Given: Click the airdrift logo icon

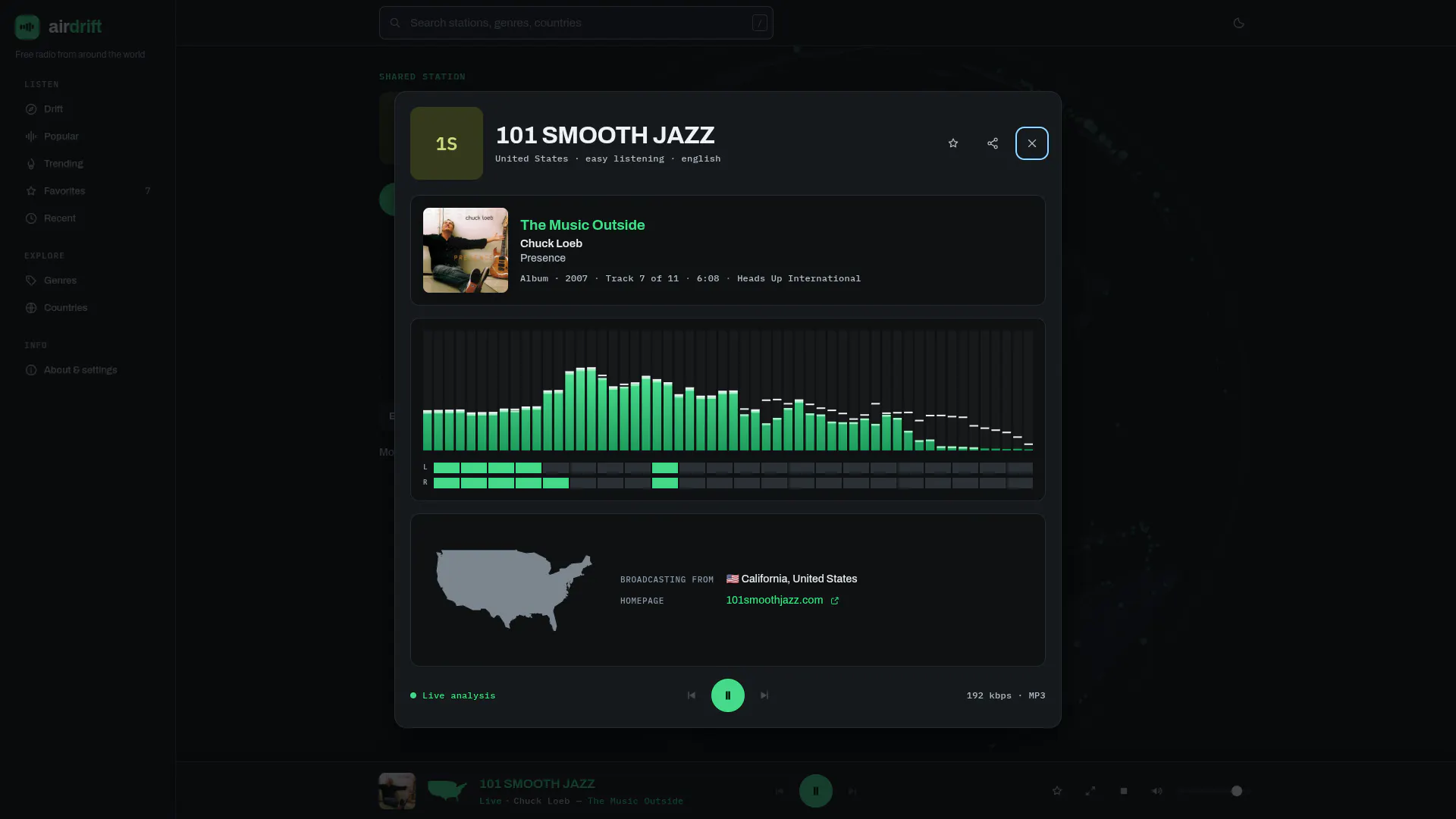Looking at the screenshot, I should (27, 27).
